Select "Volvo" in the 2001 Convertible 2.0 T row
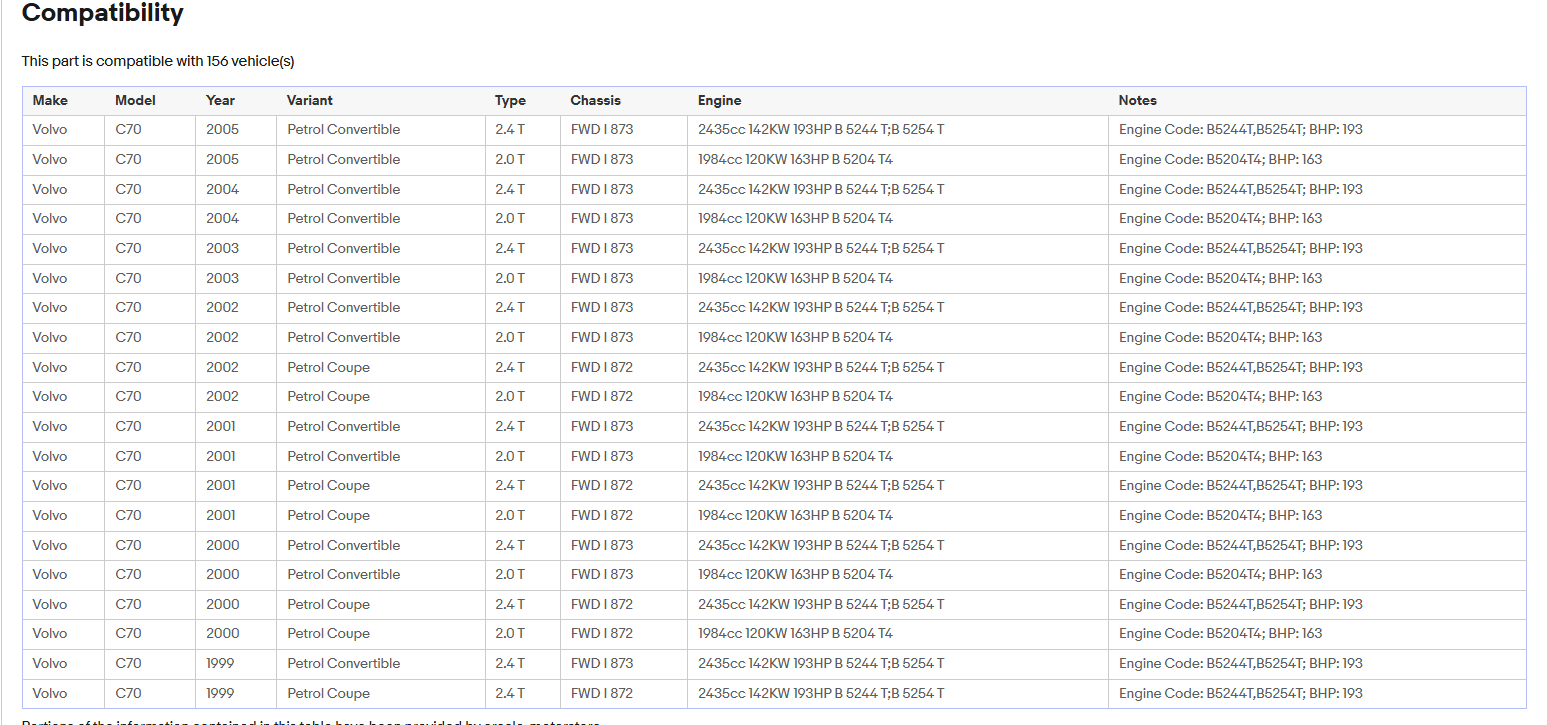1547x725 pixels. (50, 456)
